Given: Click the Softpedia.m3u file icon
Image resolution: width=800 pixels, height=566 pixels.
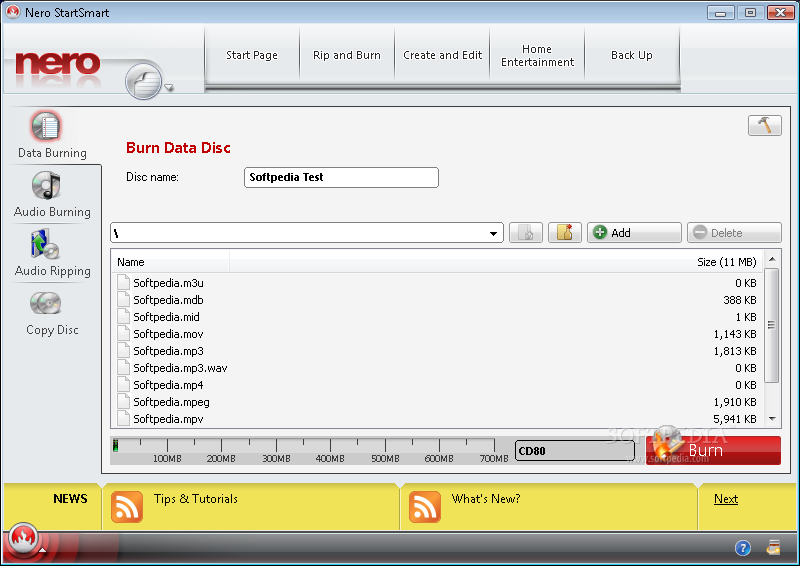Looking at the screenshot, I should 123,283.
